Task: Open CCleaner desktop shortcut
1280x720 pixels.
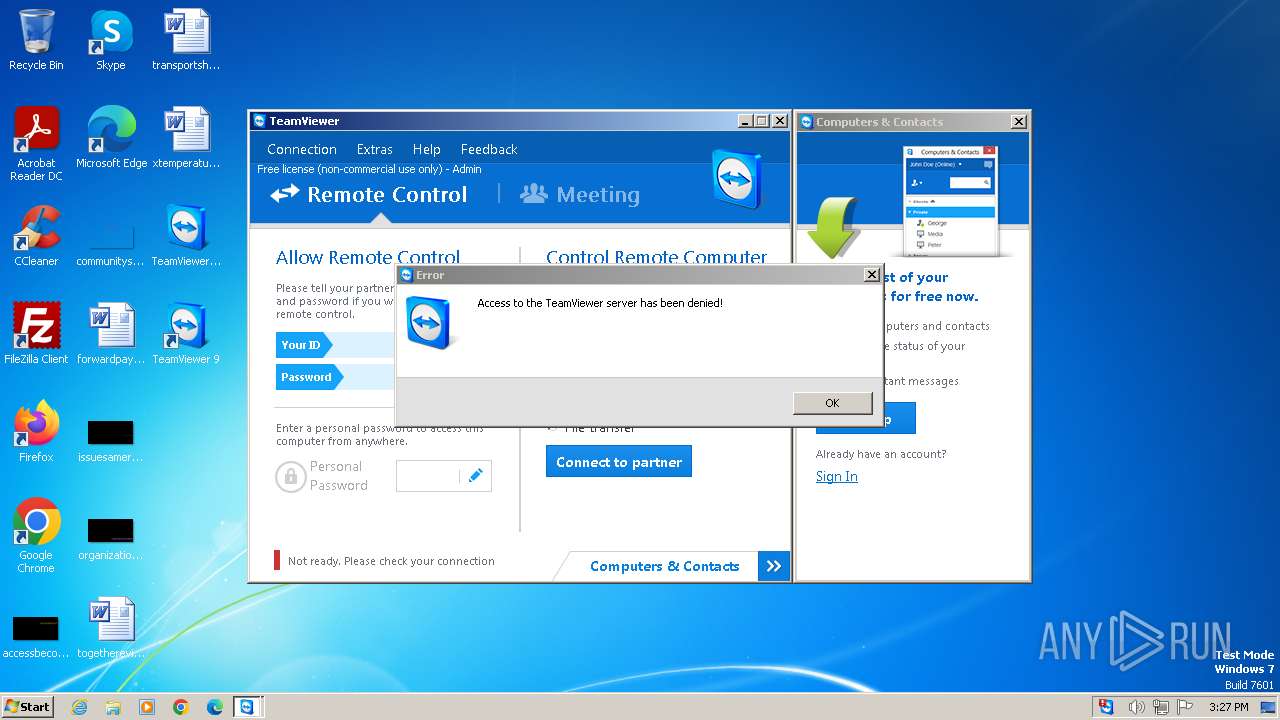Action: [x=36, y=237]
